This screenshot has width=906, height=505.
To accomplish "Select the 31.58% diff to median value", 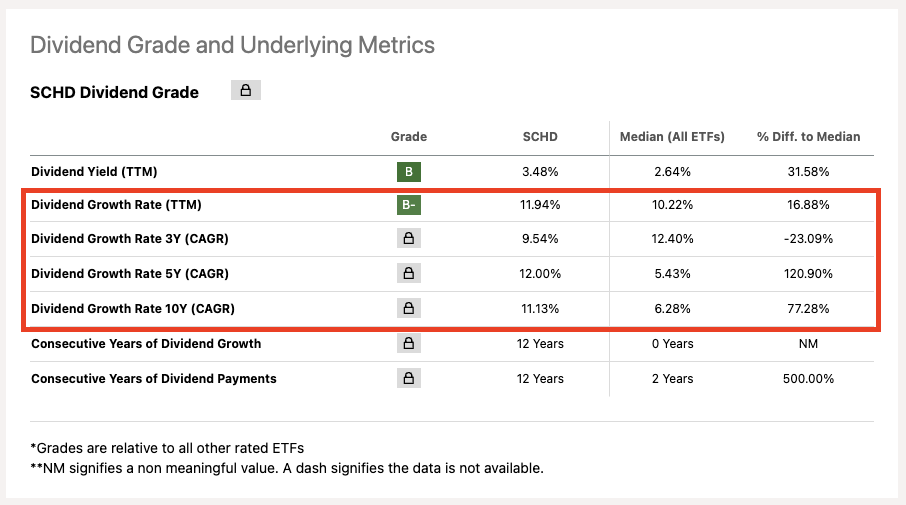I will click(808, 172).
